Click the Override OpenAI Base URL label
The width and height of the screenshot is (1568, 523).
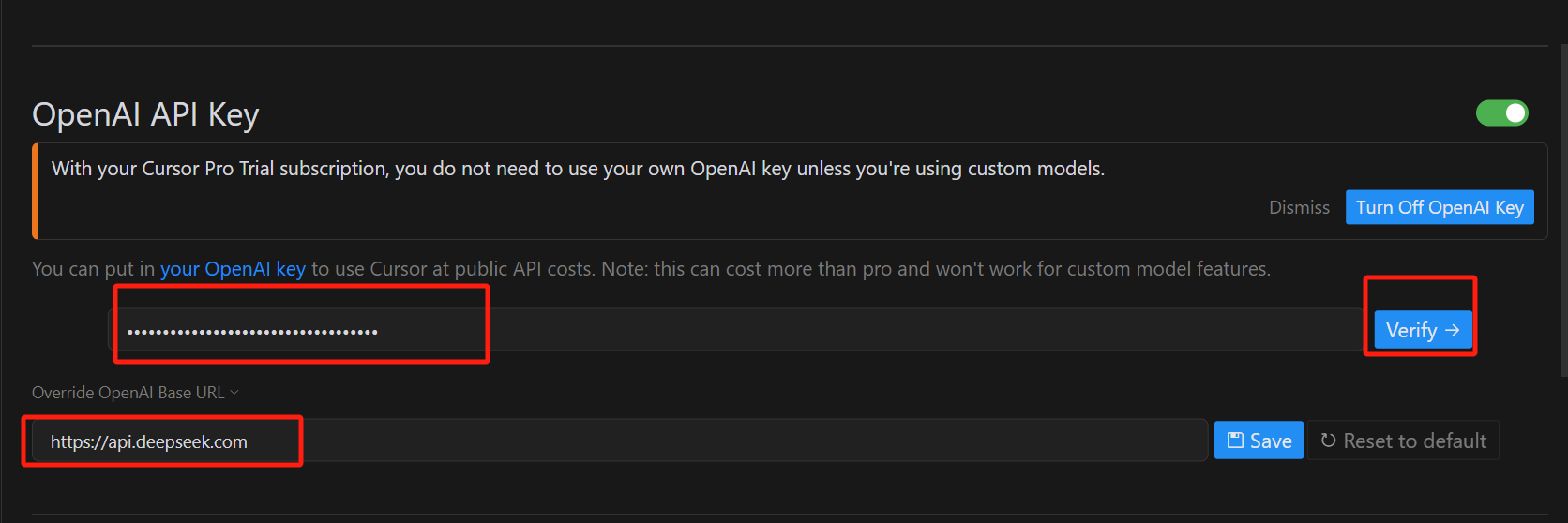coord(128,393)
